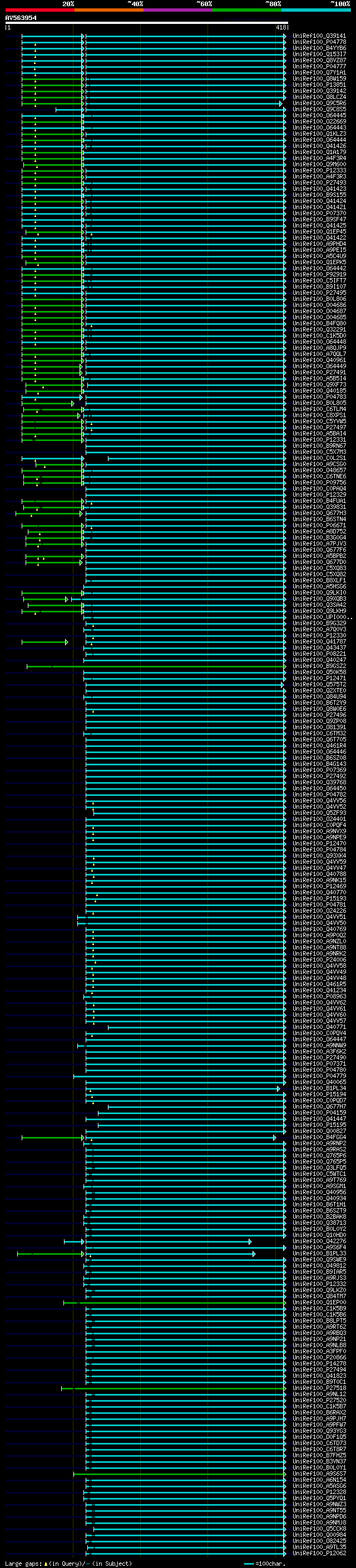
Task: Click hit UniRef100_P13851
Action: tap(319, 85)
